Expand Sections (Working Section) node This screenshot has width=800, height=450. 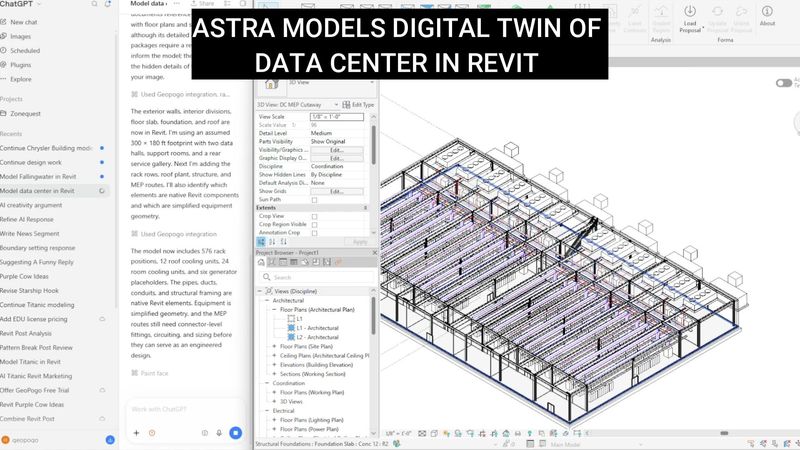point(274,374)
